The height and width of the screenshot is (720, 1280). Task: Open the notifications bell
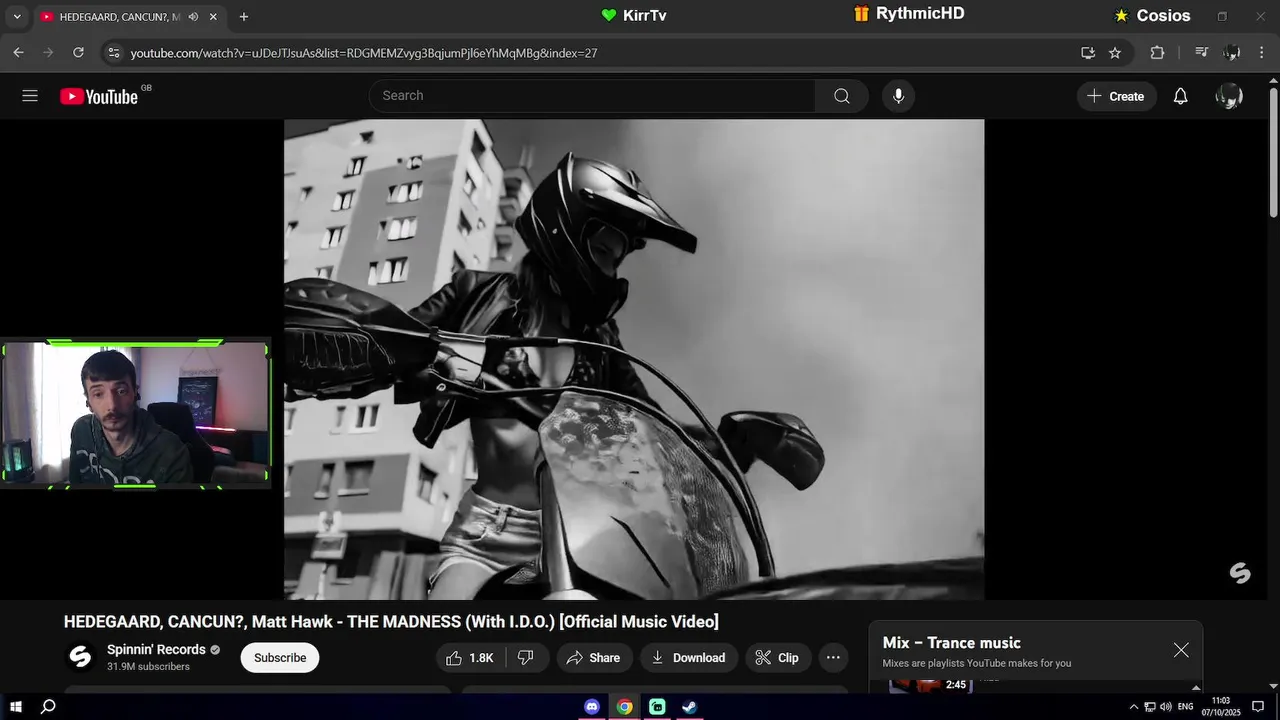(1180, 96)
